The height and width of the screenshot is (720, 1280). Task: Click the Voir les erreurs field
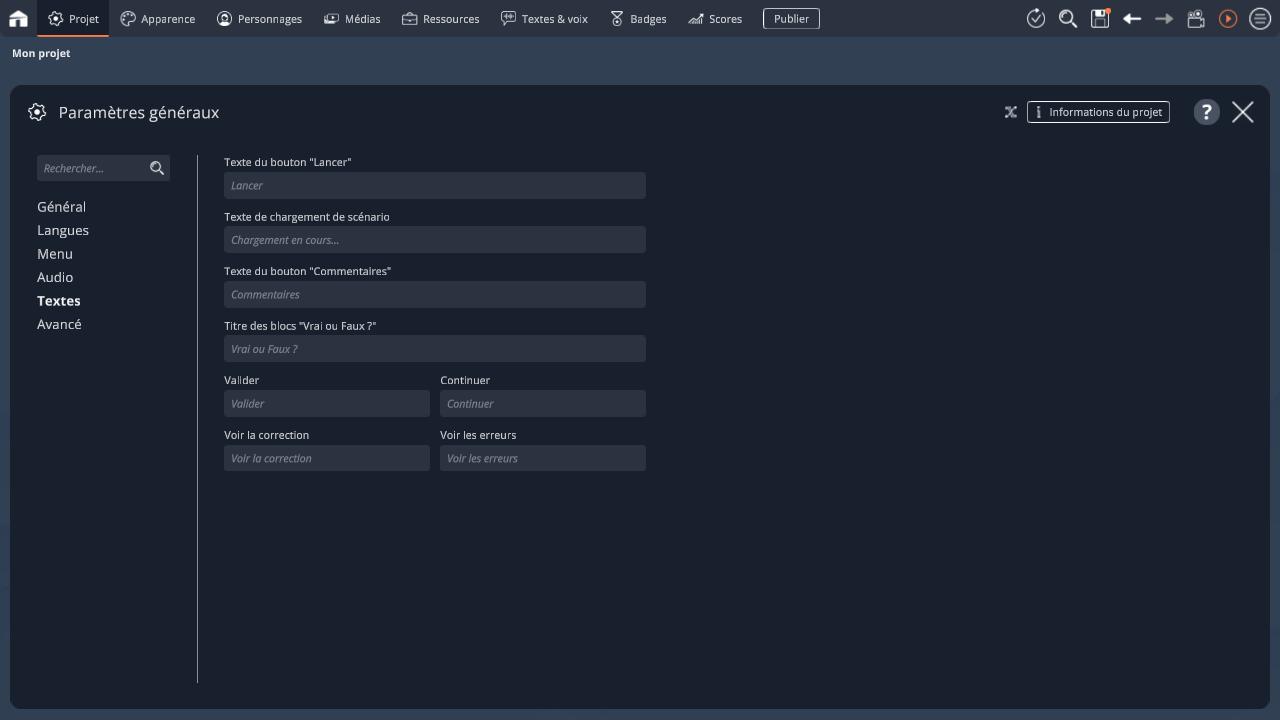(x=543, y=458)
